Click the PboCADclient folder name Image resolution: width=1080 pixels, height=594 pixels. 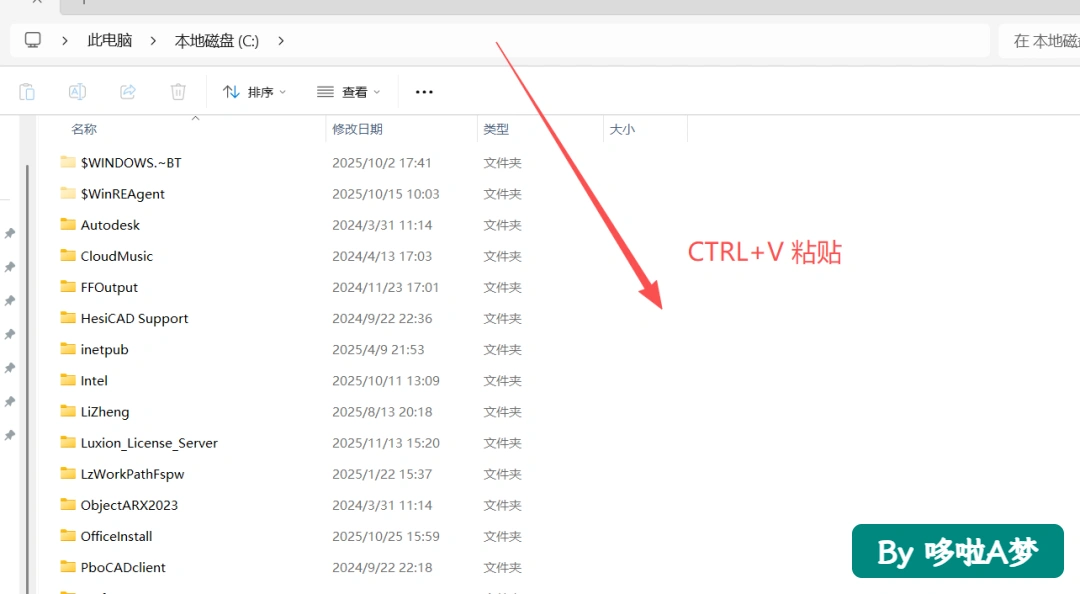click(123, 567)
